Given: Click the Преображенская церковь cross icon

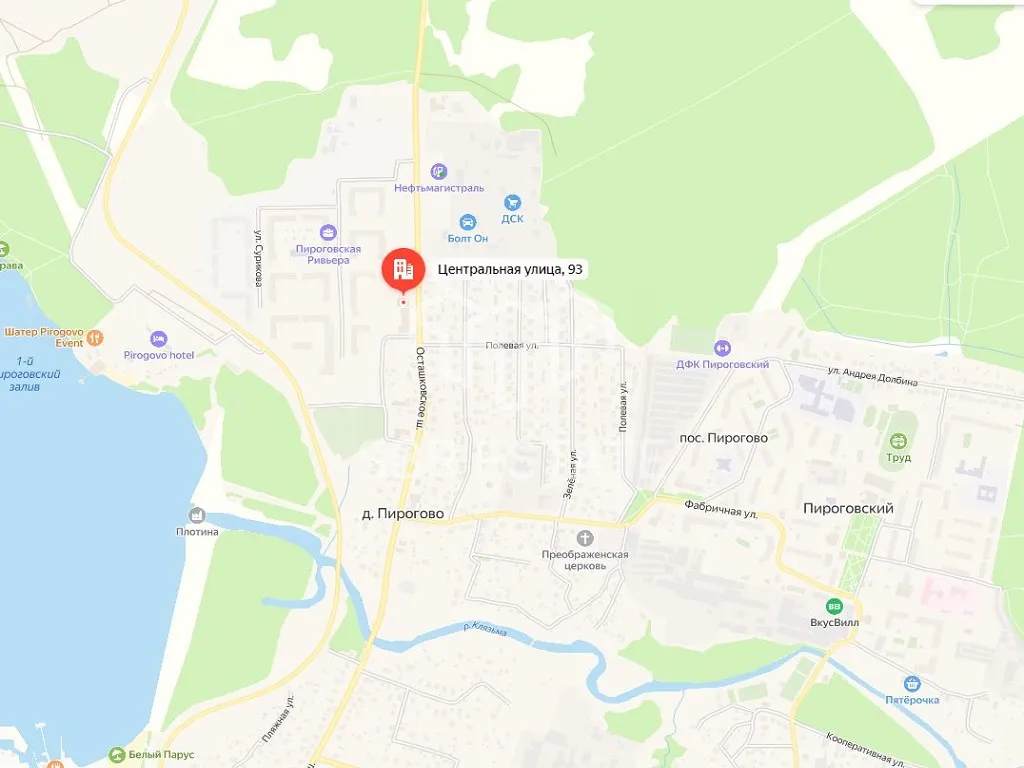Looking at the screenshot, I should click(585, 538).
